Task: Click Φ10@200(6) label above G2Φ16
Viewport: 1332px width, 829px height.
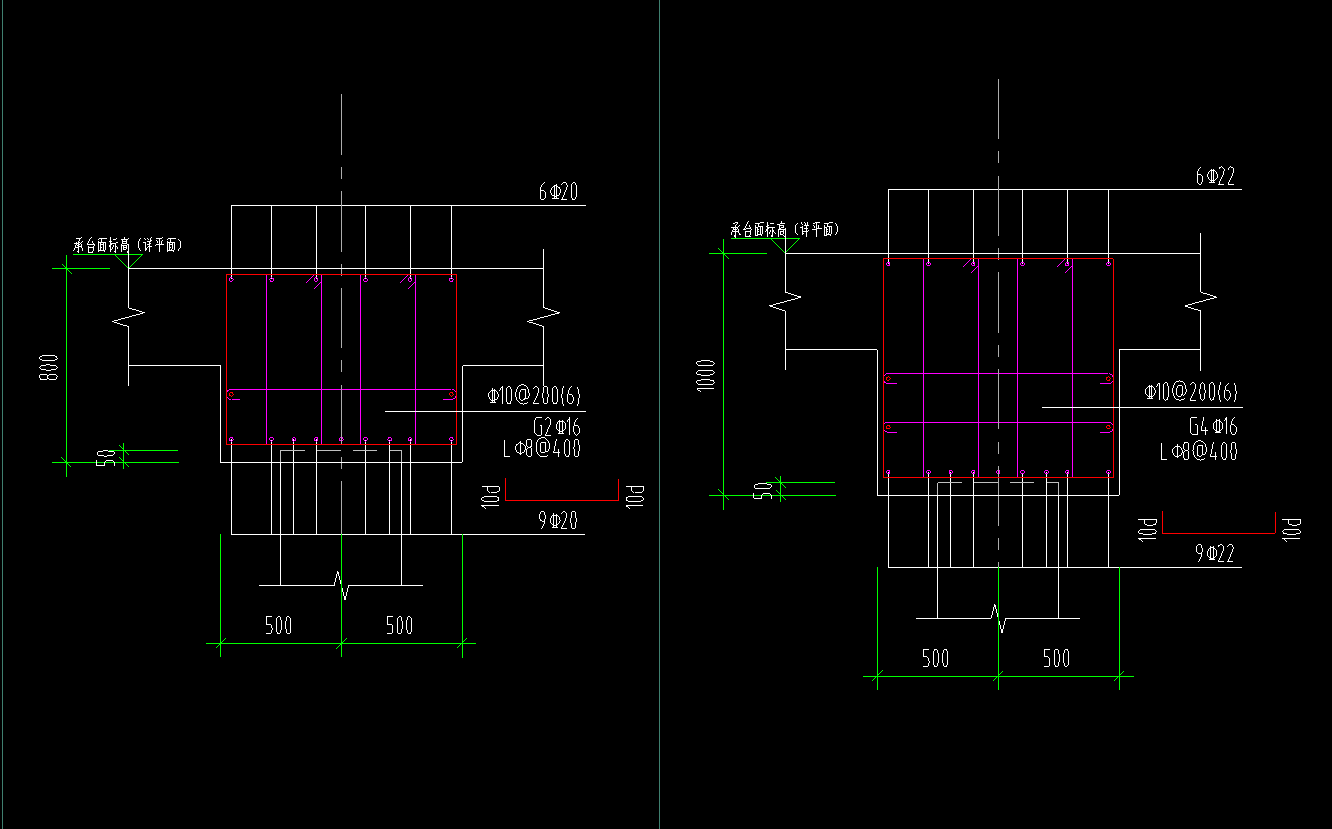Action: [535, 397]
